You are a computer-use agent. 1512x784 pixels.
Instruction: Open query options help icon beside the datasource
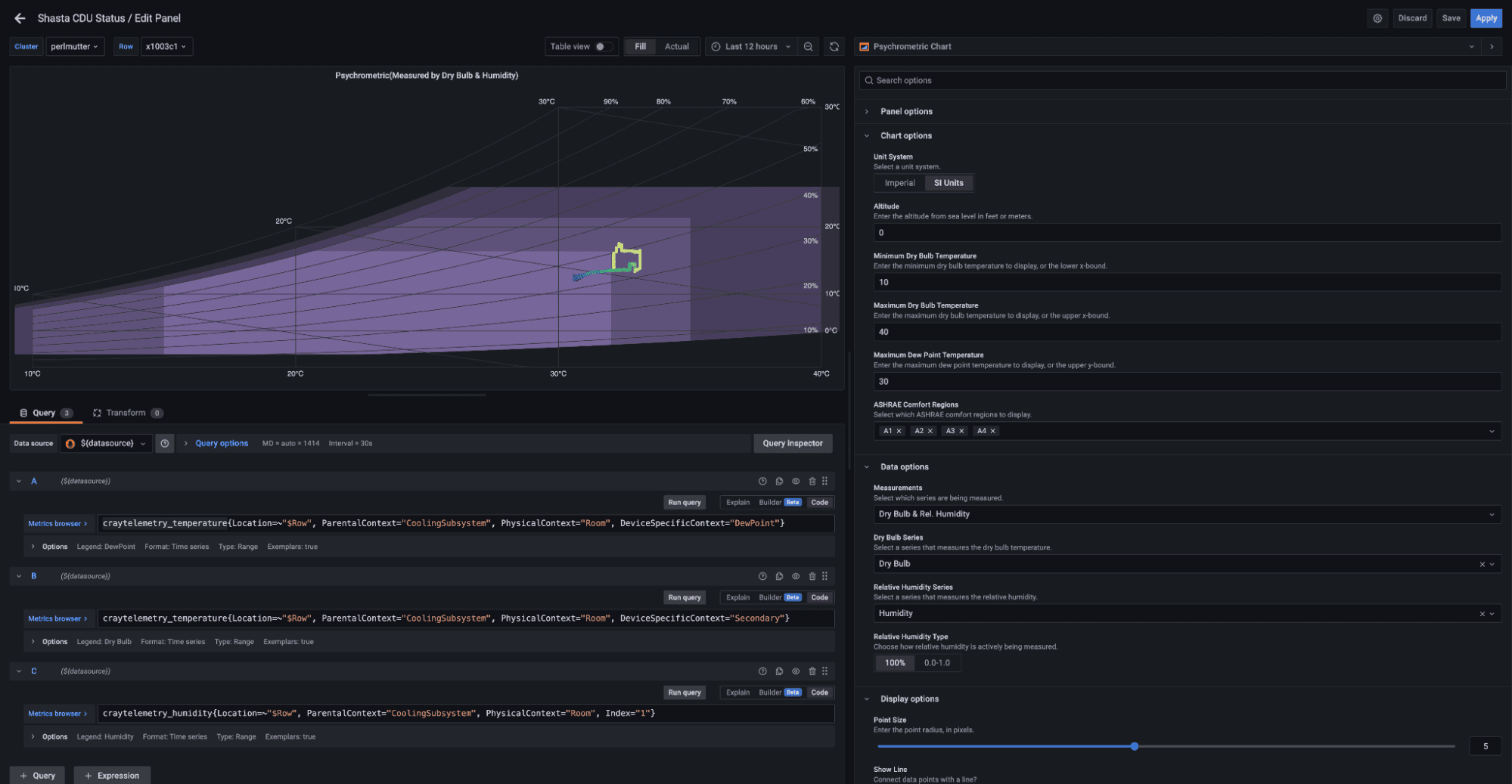pos(164,443)
